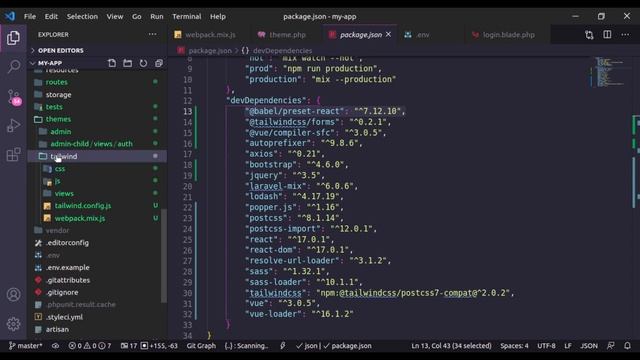
Task: Open the Run menu
Action: (x=157, y=16)
